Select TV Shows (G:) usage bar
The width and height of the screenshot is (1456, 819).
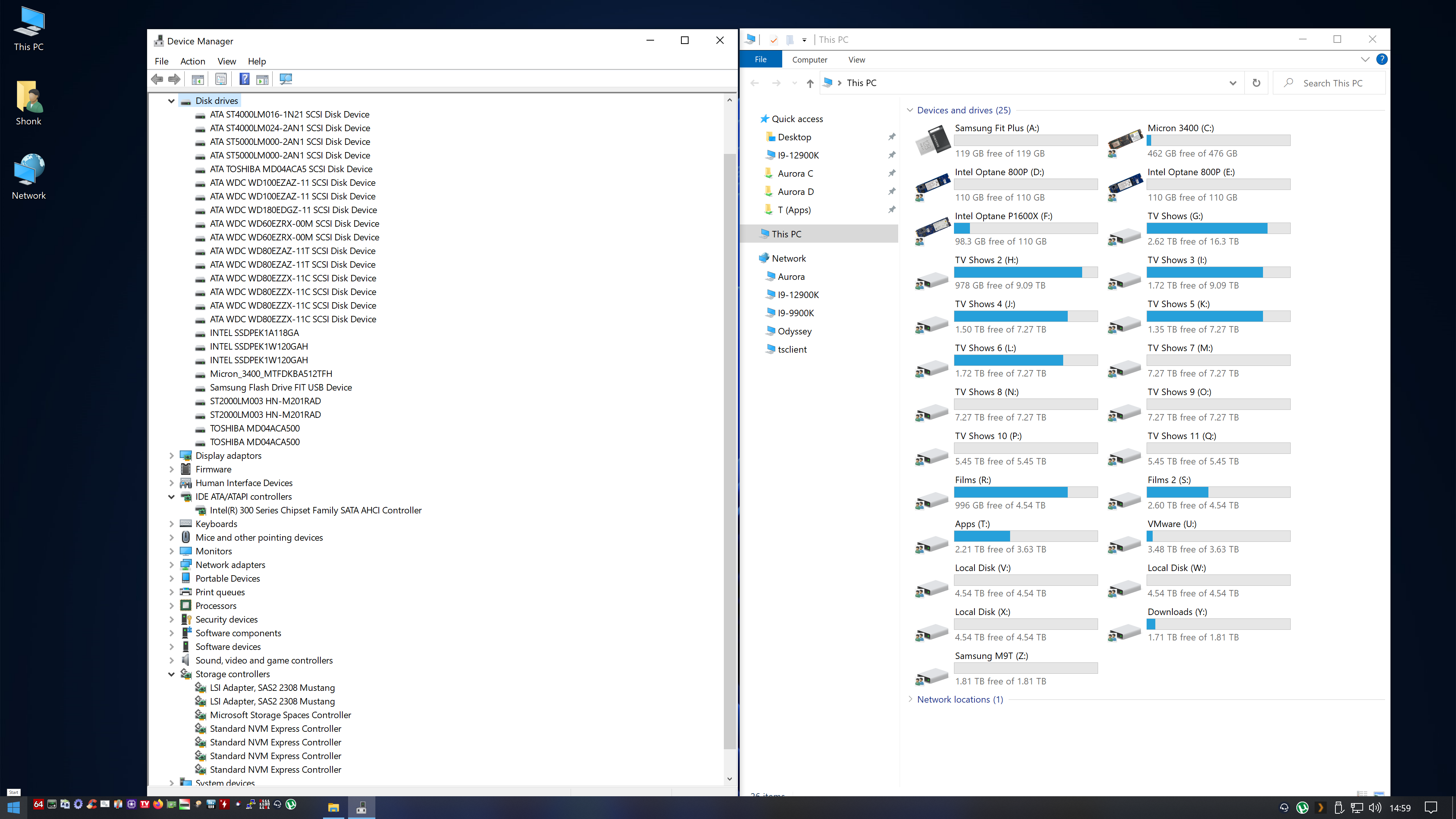[x=1218, y=228]
